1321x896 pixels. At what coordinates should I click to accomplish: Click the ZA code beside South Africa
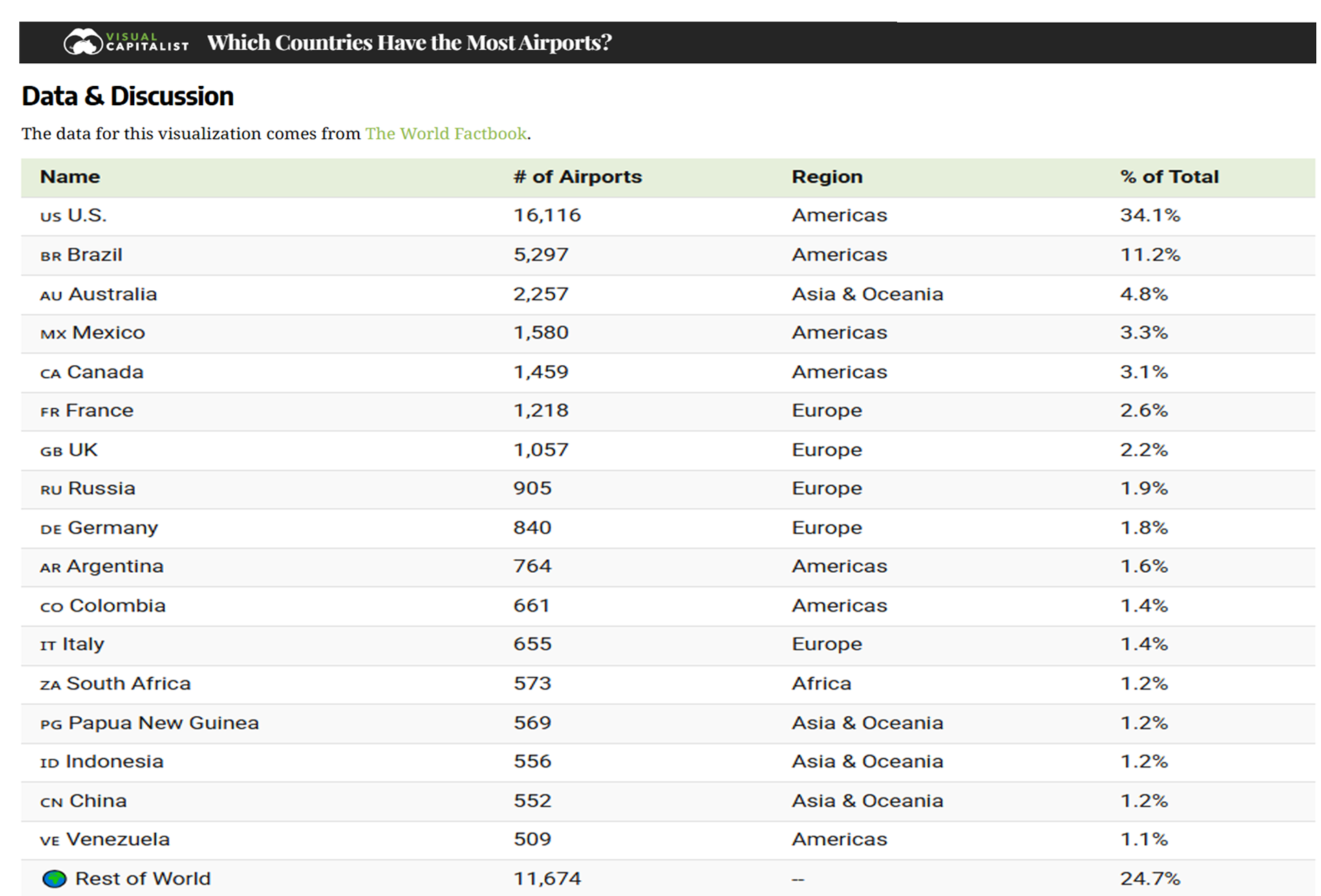[50, 685]
